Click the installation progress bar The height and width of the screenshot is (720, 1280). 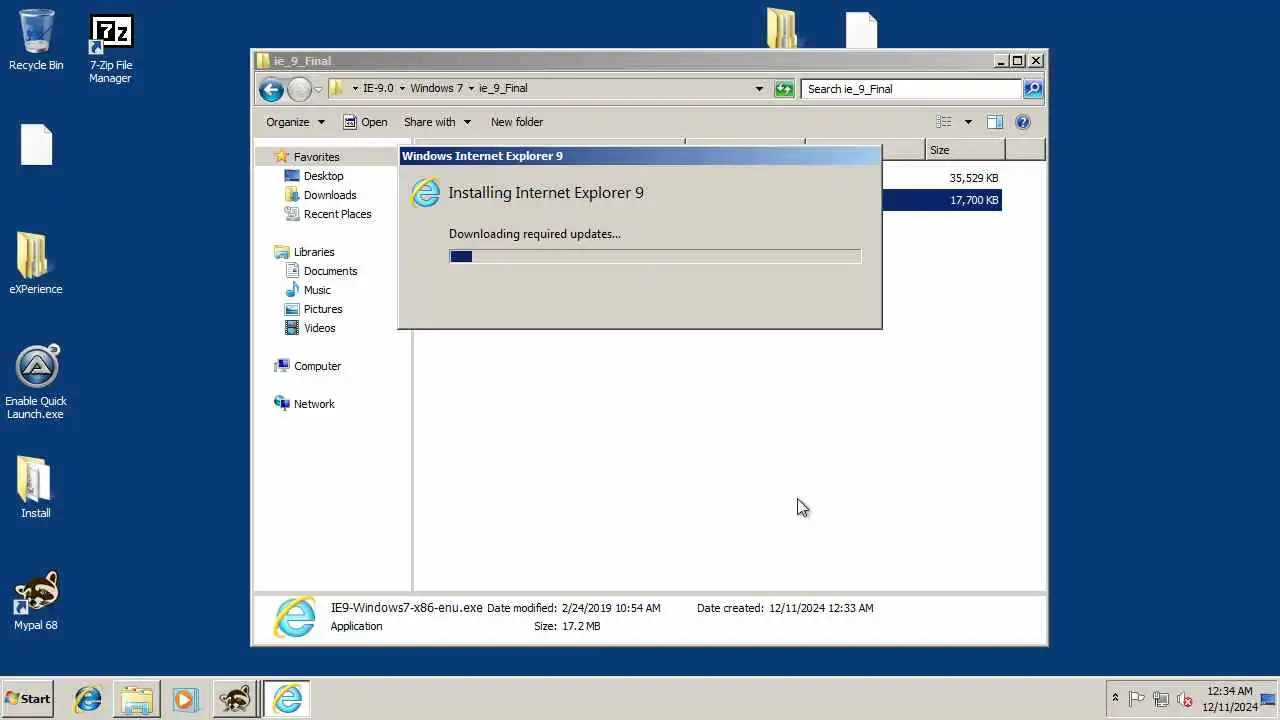(x=655, y=257)
